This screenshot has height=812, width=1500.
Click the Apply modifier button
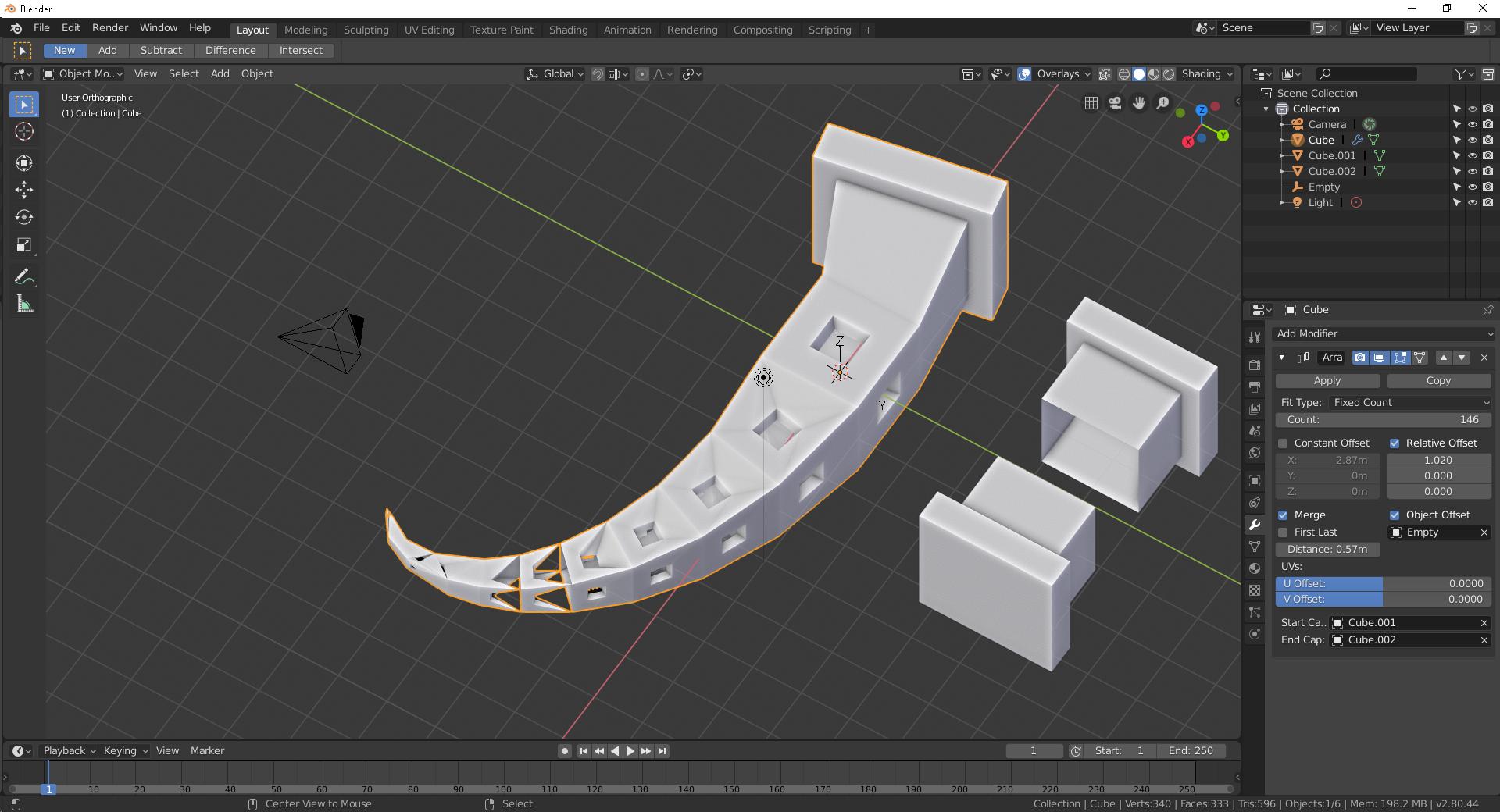1327,381
